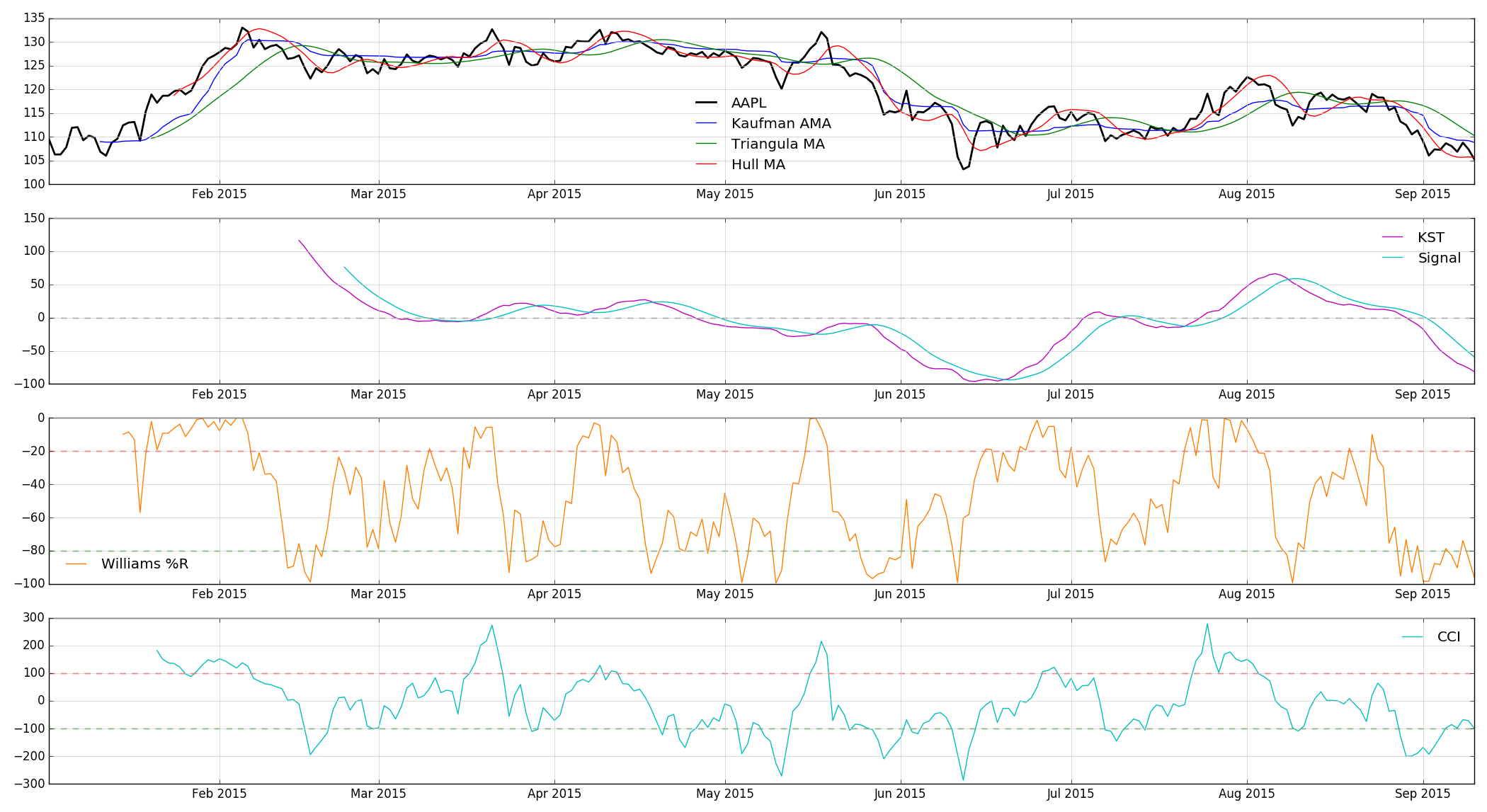This screenshot has height=812, width=1487.
Task: Click the orange Williams %R legend line
Action: (x=76, y=564)
